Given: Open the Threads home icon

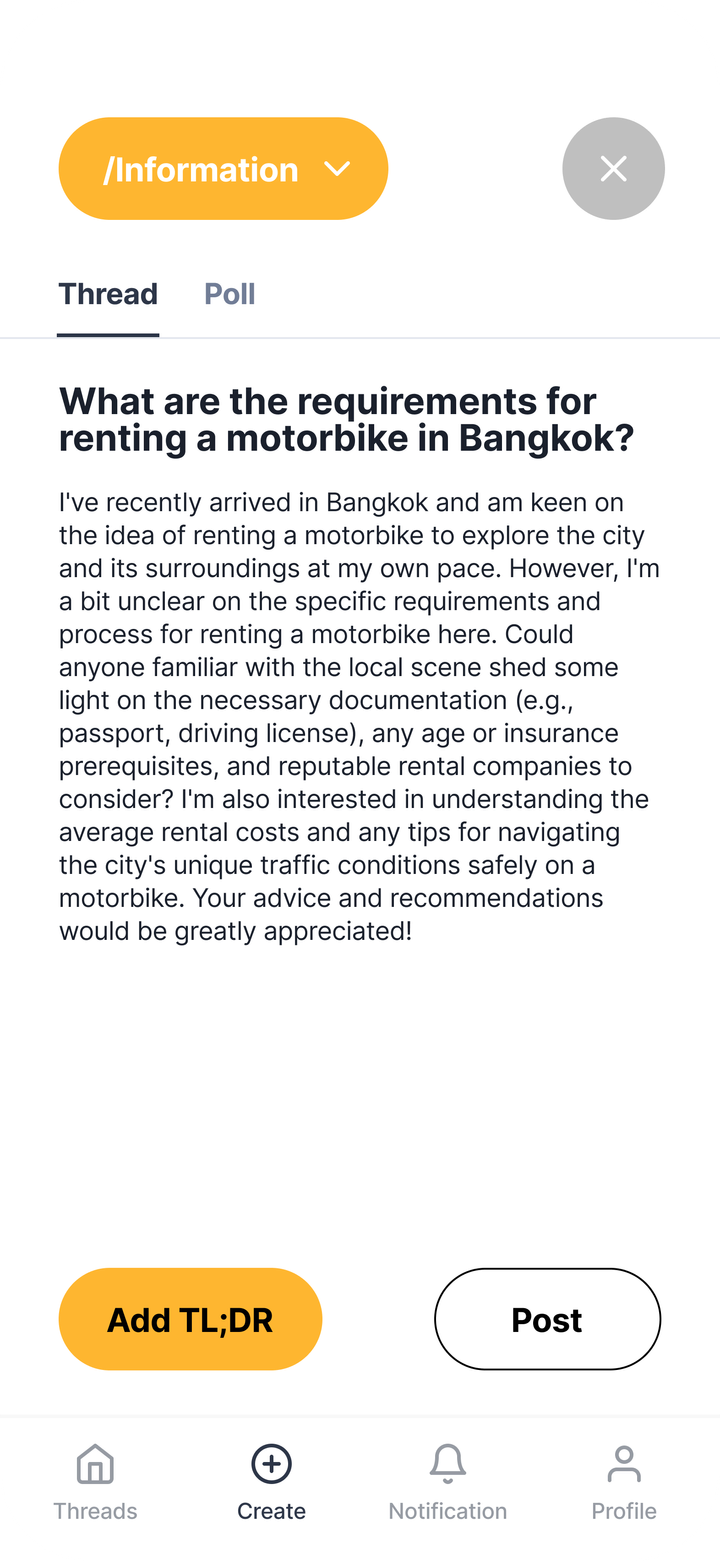Looking at the screenshot, I should (95, 1465).
